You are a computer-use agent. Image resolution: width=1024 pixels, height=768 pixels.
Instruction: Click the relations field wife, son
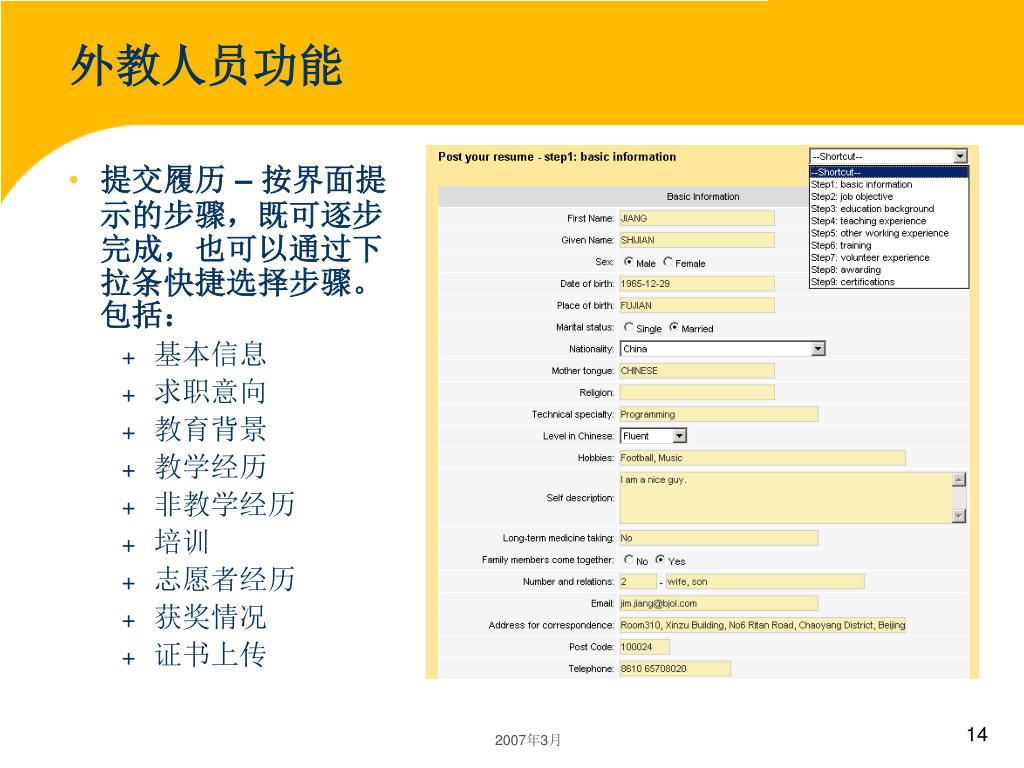(765, 581)
